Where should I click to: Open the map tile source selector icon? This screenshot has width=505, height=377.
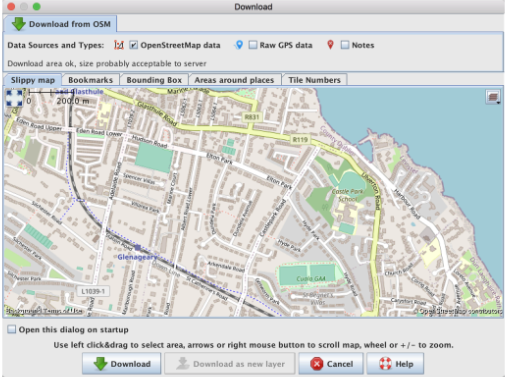click(493, 97)
